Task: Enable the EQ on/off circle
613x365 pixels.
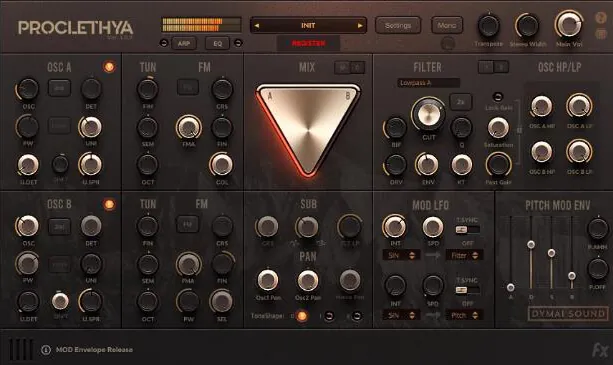Action: tap(238, 43)
